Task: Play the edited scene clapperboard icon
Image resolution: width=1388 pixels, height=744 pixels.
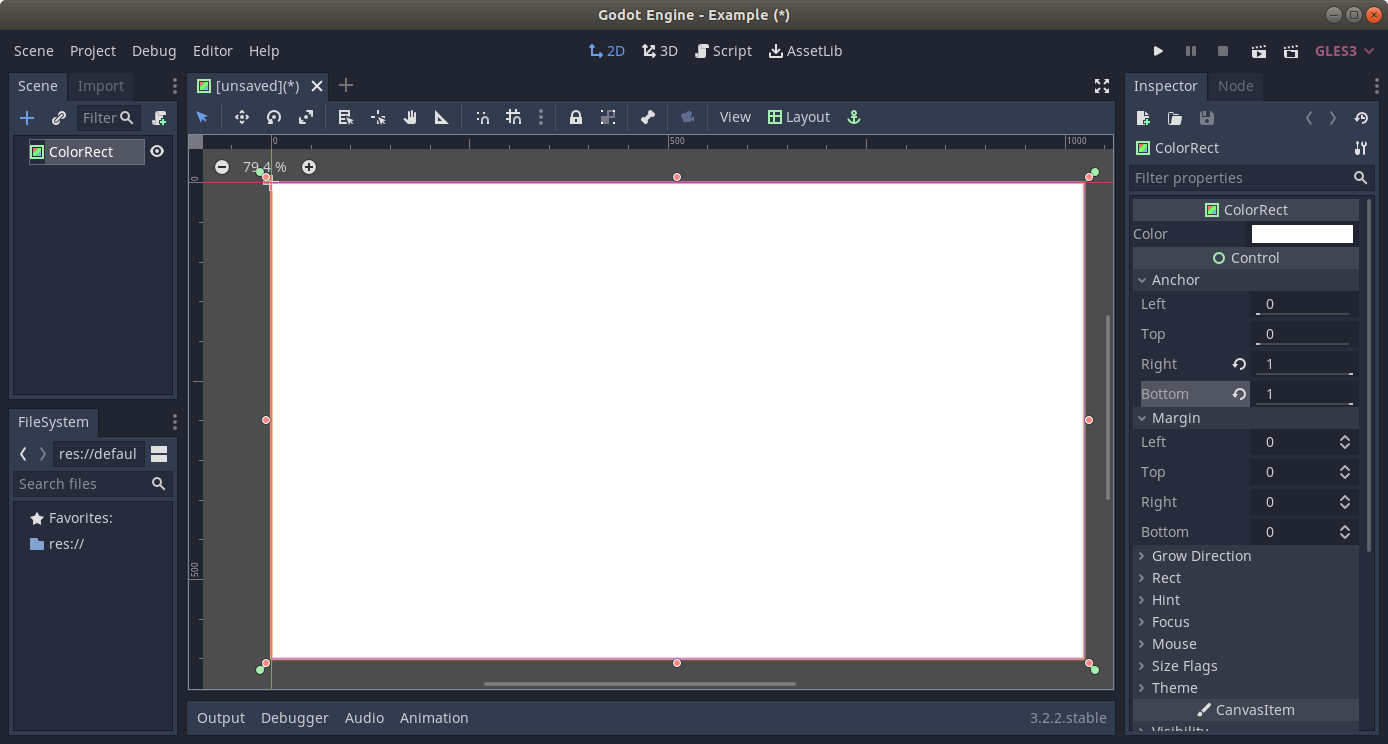Action: click(1259, 51)
